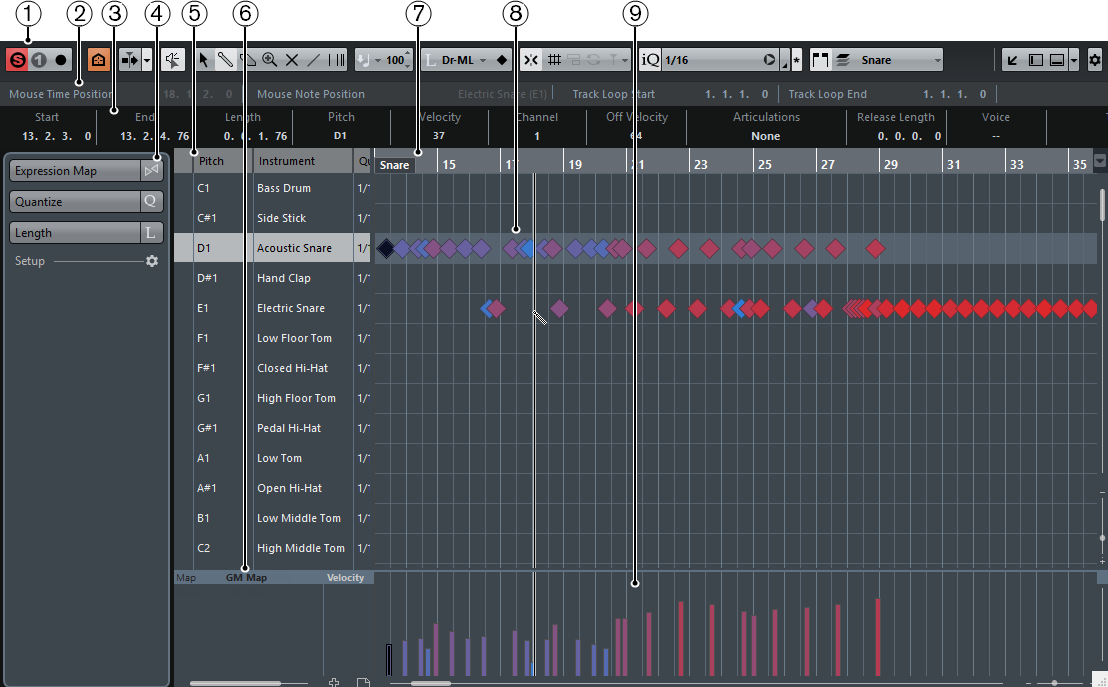The width and height of the screenshot is (1108, 687).
Task: Select the Side Stick row
Action: (272, 218)
